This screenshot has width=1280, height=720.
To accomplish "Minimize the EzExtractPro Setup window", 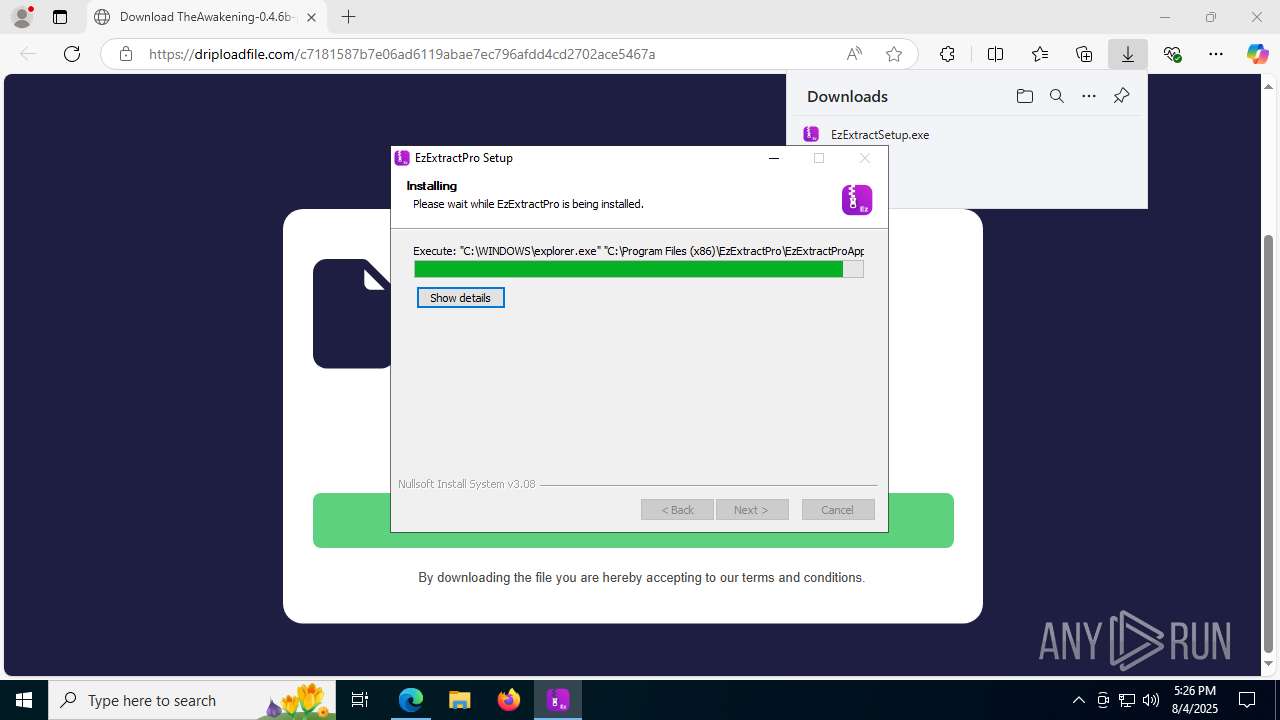I will (774, 158).
